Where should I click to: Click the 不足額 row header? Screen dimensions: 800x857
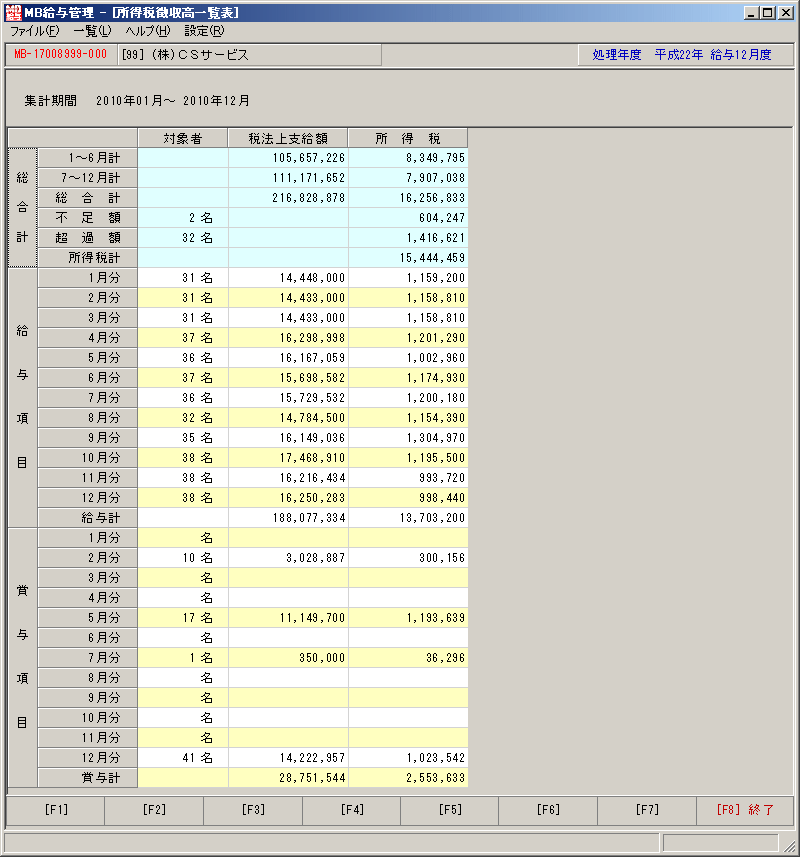click(87, 218)
